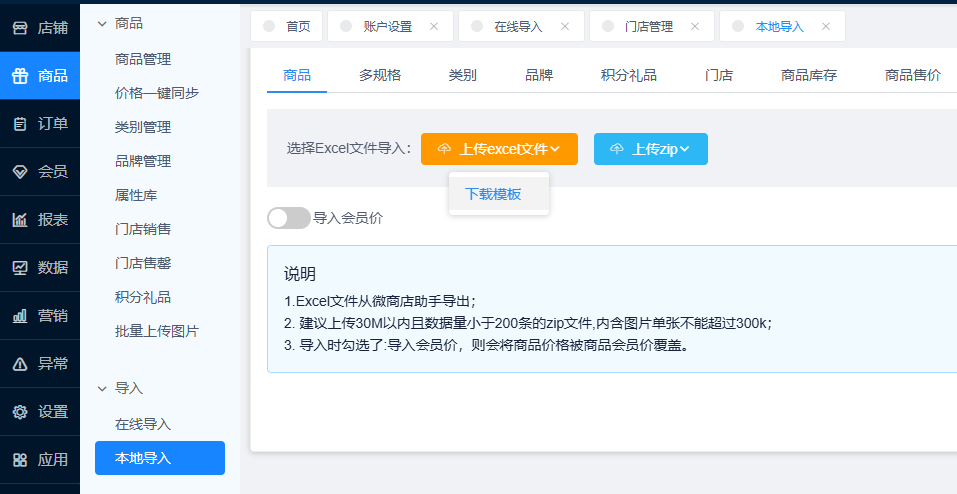Open the 设置 gear icon
957x494 pixels.
tap(20, 412)
